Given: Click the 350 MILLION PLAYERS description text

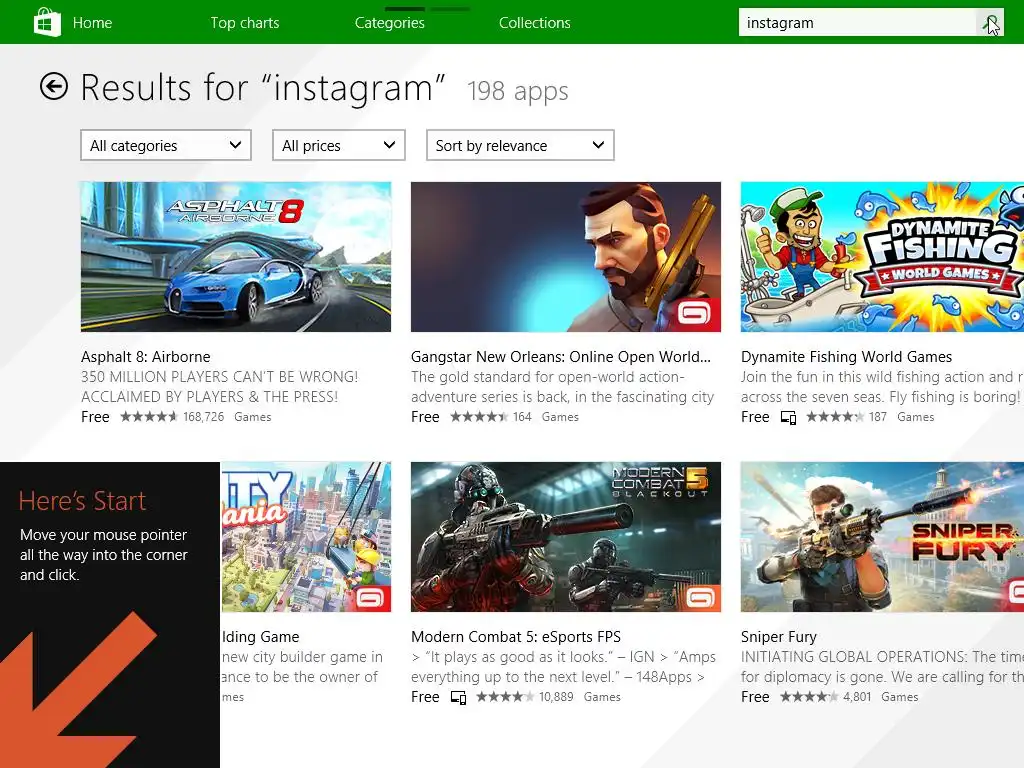Looking at the screenshot, I should pyautogui.click(x=219, y=387).
